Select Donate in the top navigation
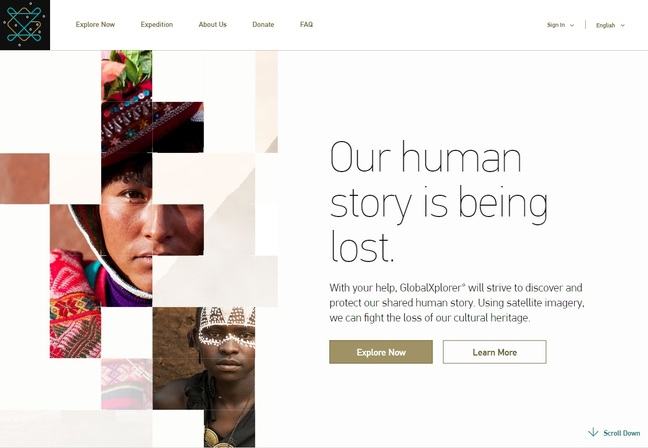 point(263,24)
